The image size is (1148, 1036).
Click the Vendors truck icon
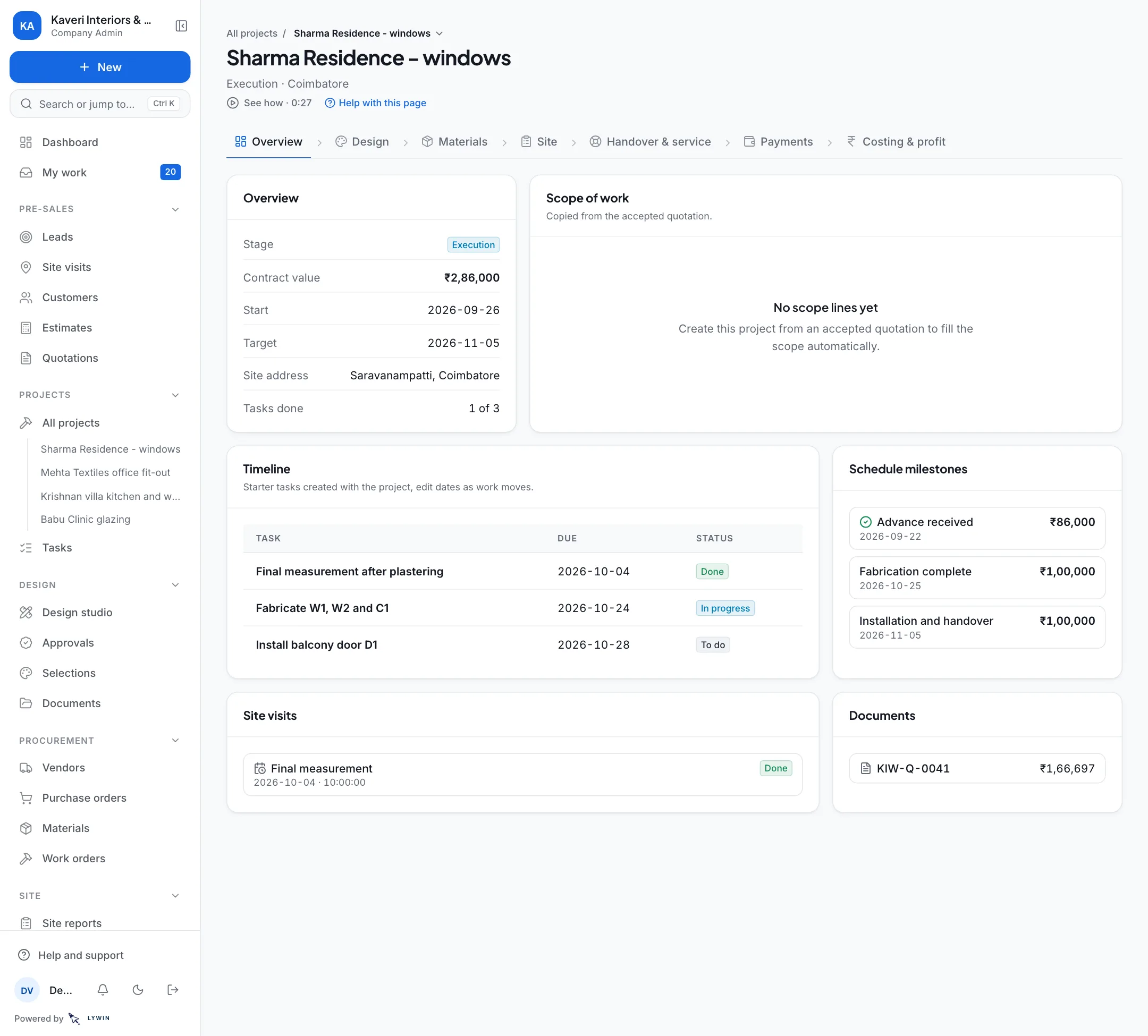coord(26,768)
